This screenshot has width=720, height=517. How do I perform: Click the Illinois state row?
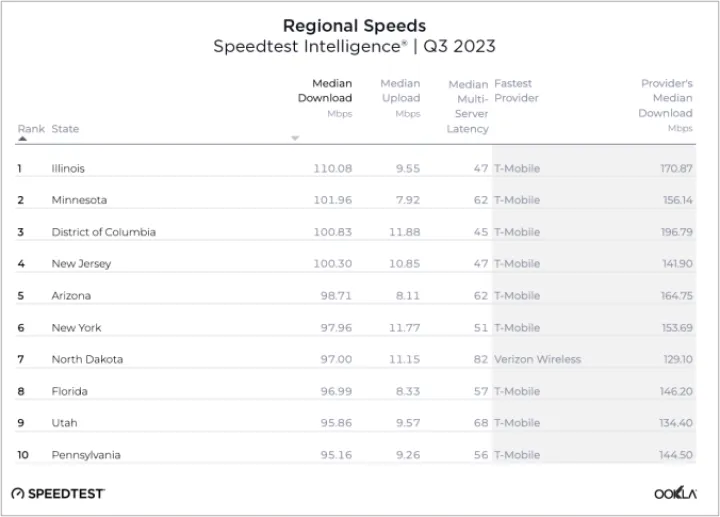point(68,169)
